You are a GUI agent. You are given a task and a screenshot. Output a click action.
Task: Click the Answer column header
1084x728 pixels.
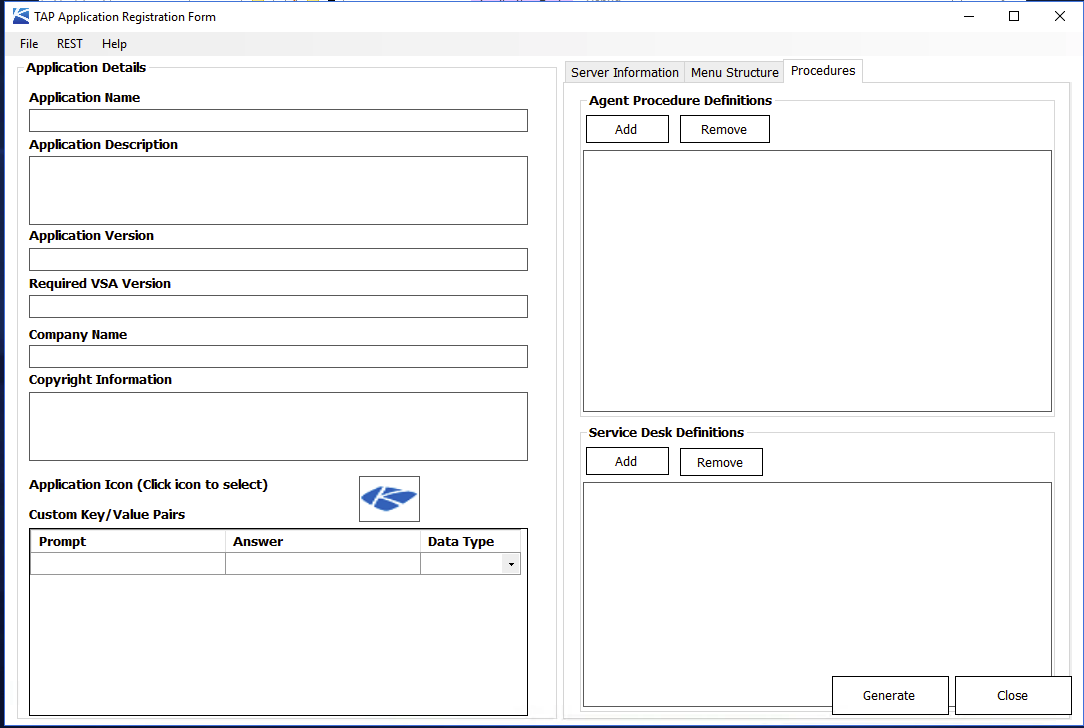pyautogui.click(x=323, y=541)
